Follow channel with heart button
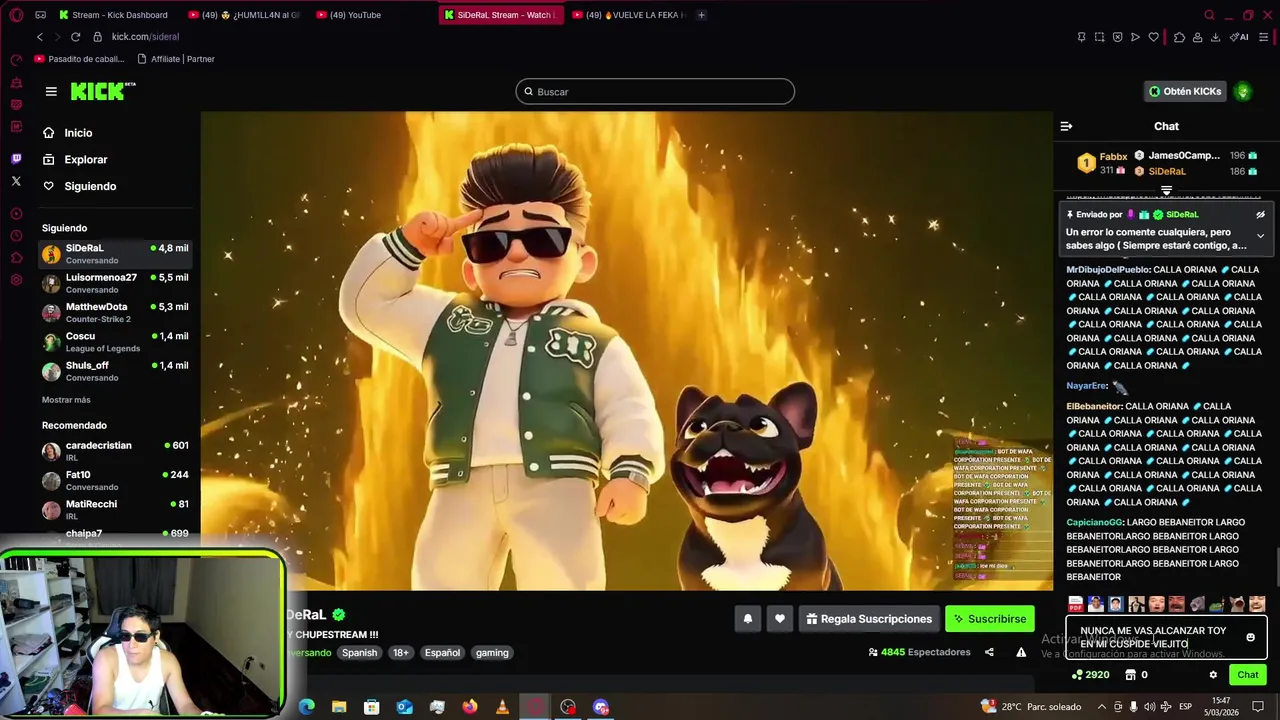The width and height of the screenshot is (1280, 720). (x=780, y=619)
